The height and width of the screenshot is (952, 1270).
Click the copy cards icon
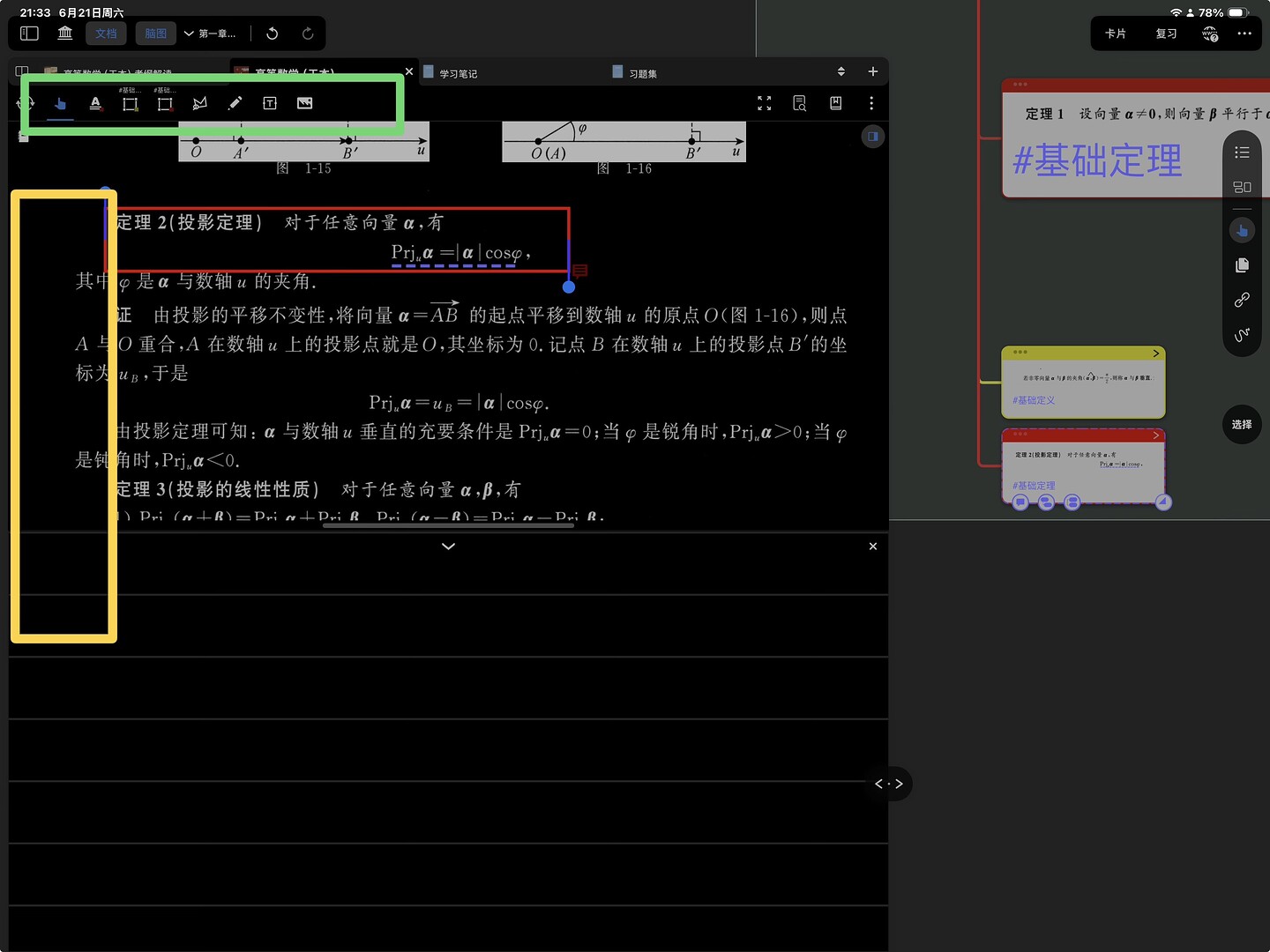coord(1242,265)
